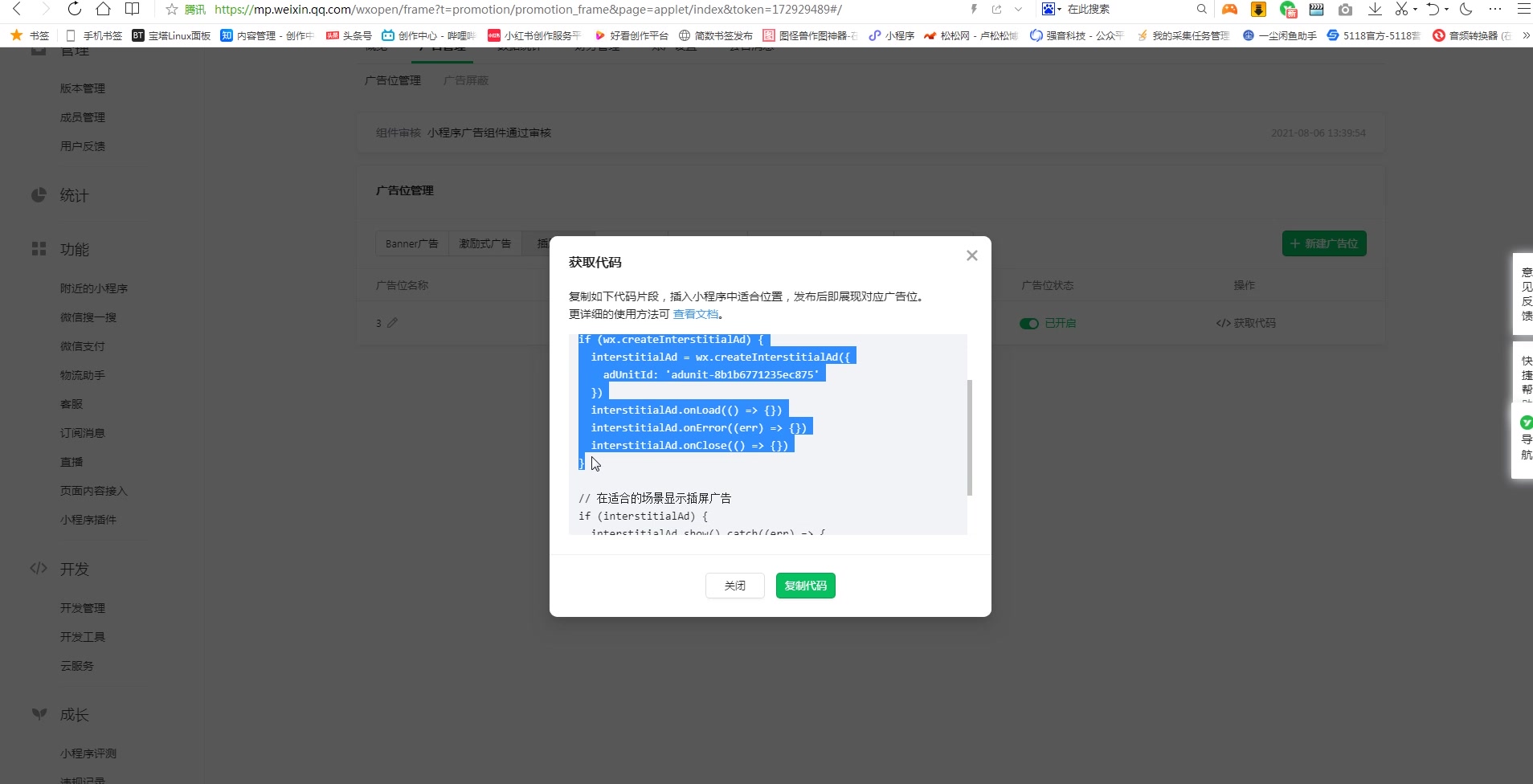The image size is (1533, 784).
Task: Toggle the 已开启 ad unit switch
Action: pos(1029,323)
